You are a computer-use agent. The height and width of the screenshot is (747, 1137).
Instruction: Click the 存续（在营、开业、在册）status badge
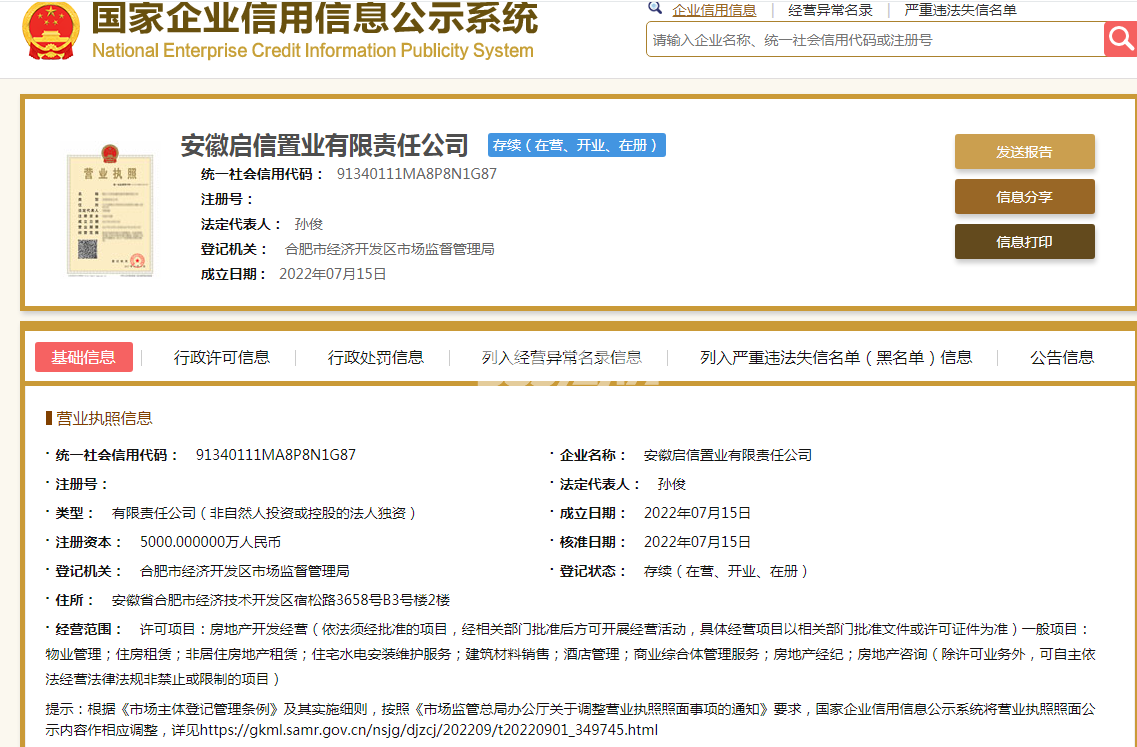[576, 145]
